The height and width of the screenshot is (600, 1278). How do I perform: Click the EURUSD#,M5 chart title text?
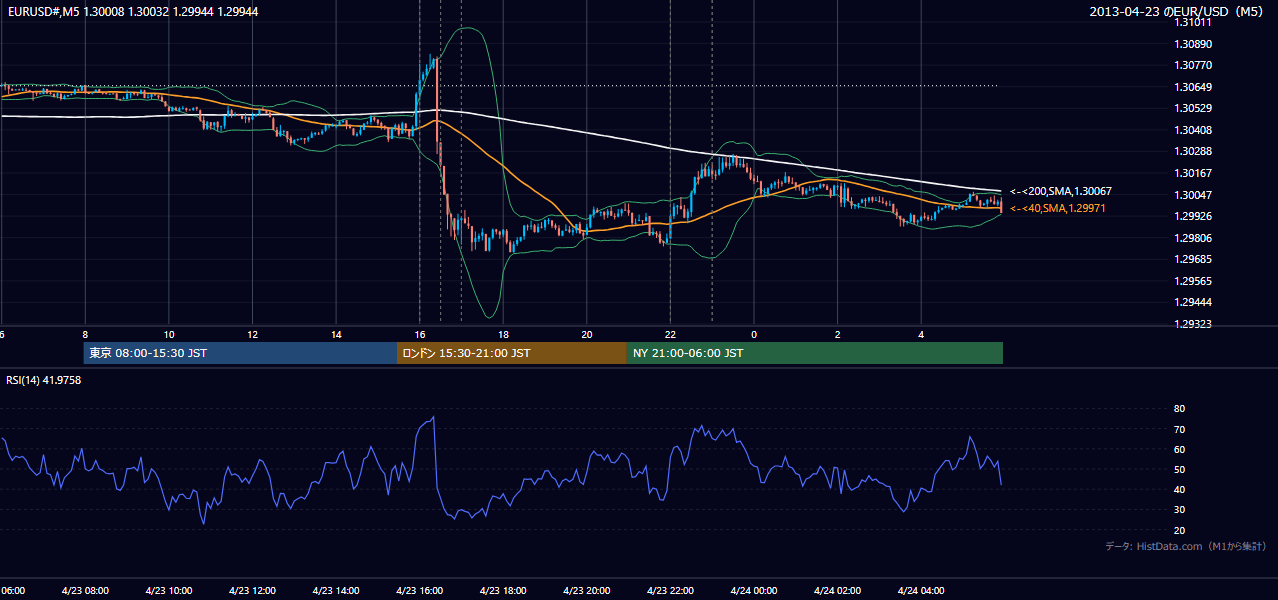pyautogui.click(x=132, y=12)
